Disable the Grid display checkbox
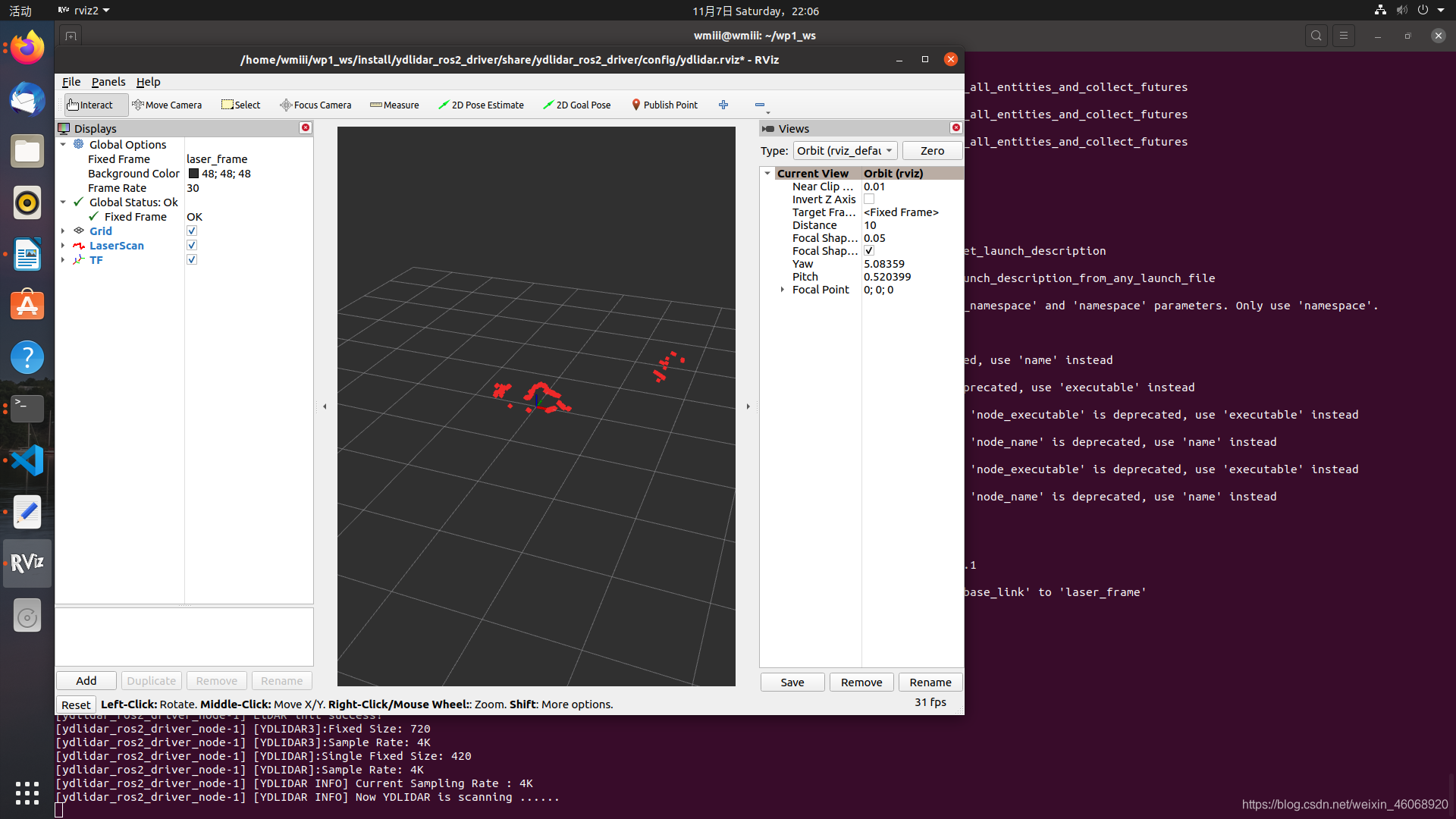Viewport: 1456px width, 819px height. (192, 231)
